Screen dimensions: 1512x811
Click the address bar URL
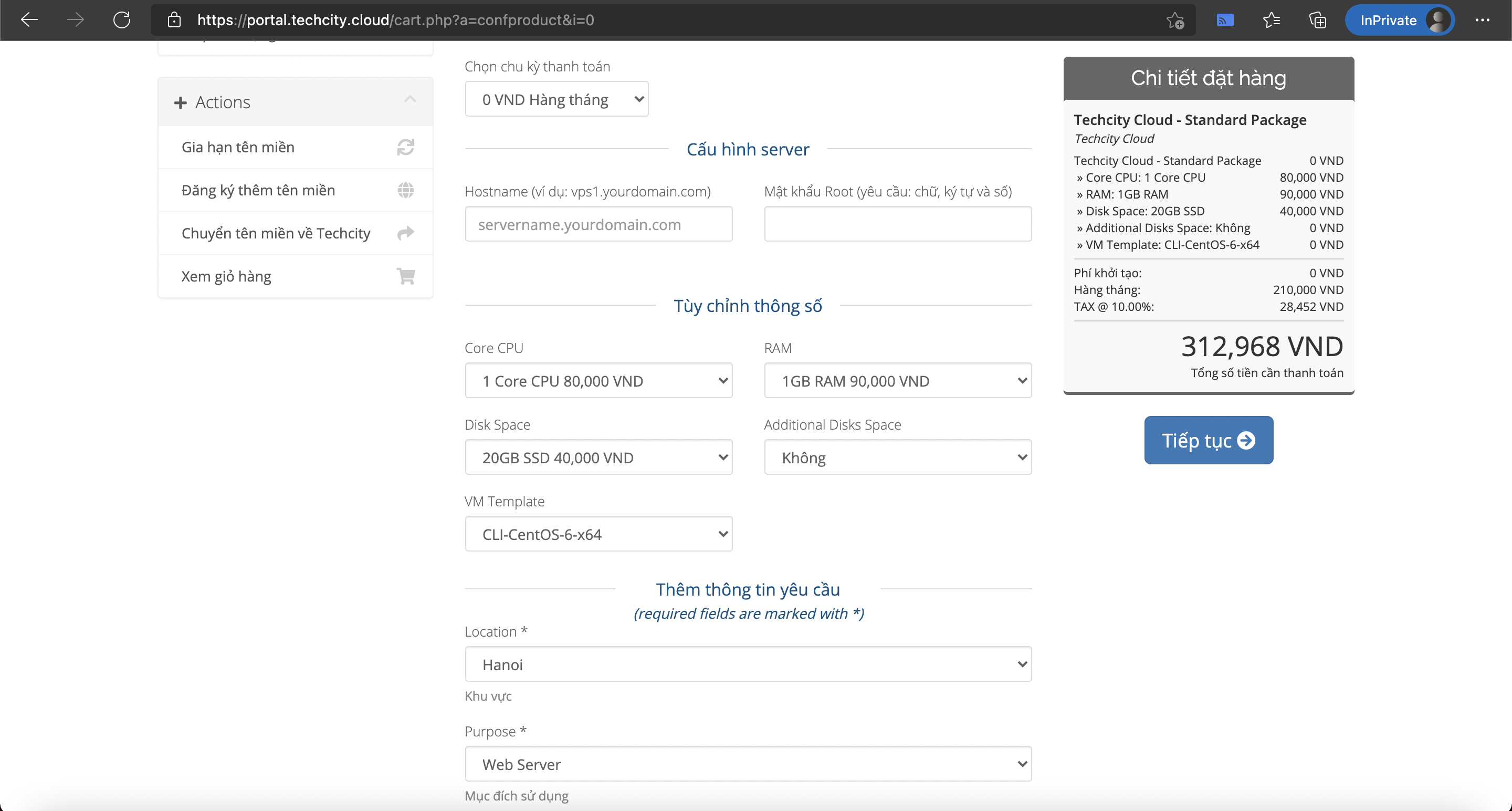click(x=395, y=20)
